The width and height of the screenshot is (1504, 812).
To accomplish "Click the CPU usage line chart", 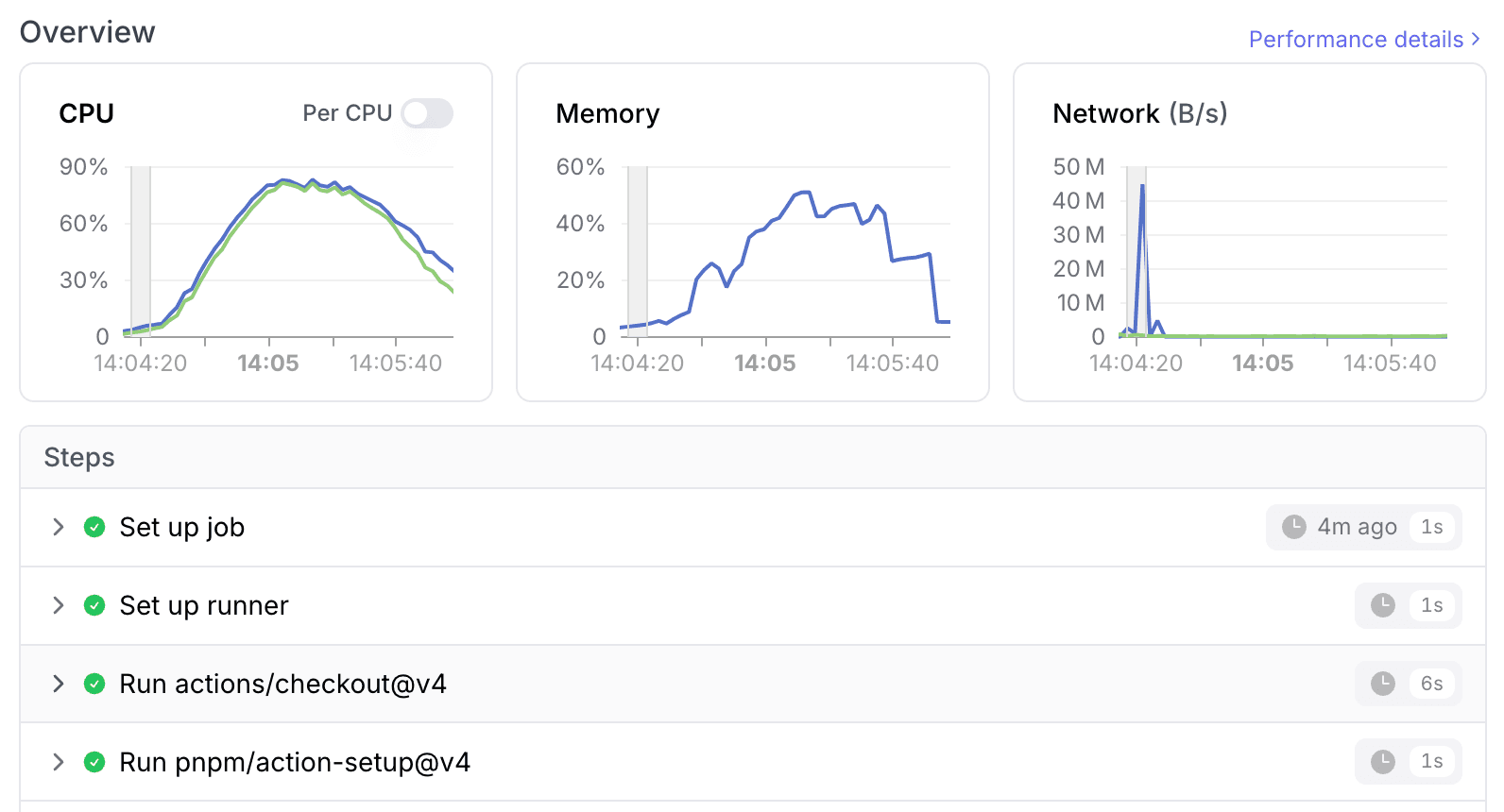I will pos(288,252).
